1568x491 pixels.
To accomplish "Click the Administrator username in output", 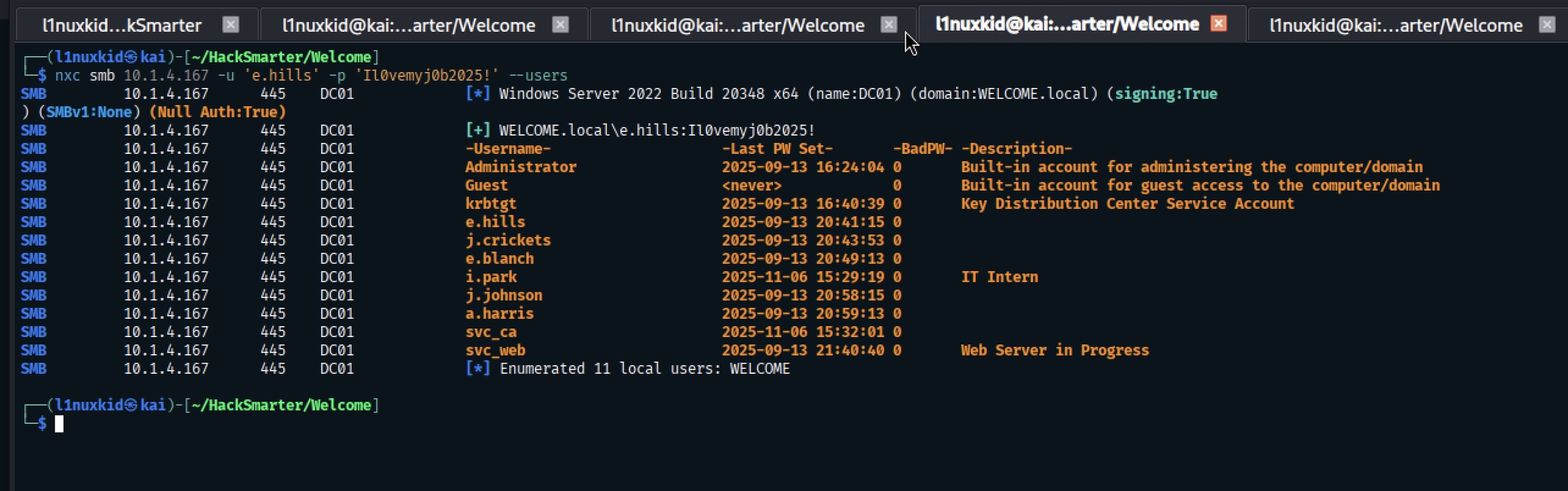I will click(x=521, y=168).
